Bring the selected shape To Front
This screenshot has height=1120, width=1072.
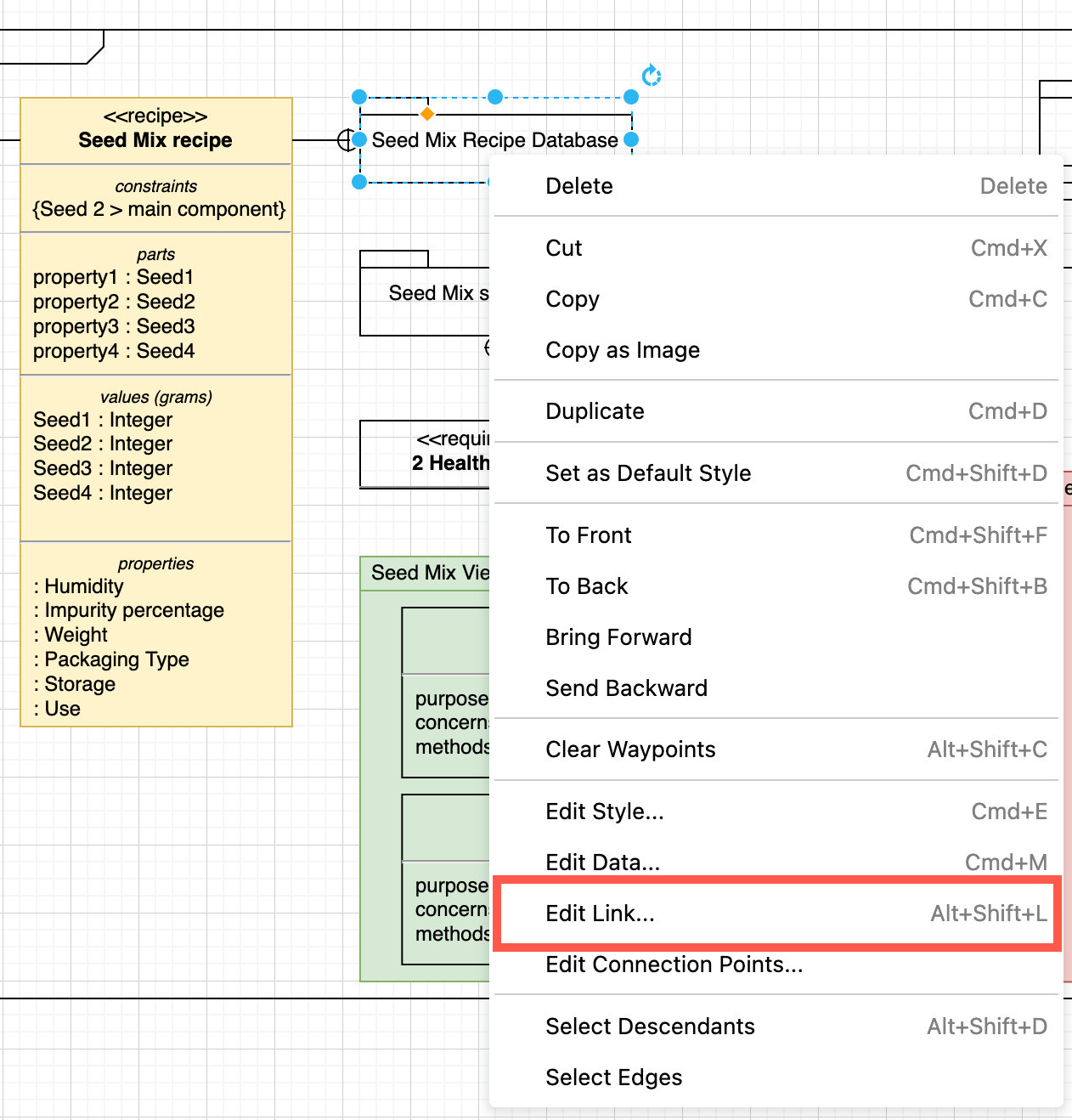click(x=589, y=535)
